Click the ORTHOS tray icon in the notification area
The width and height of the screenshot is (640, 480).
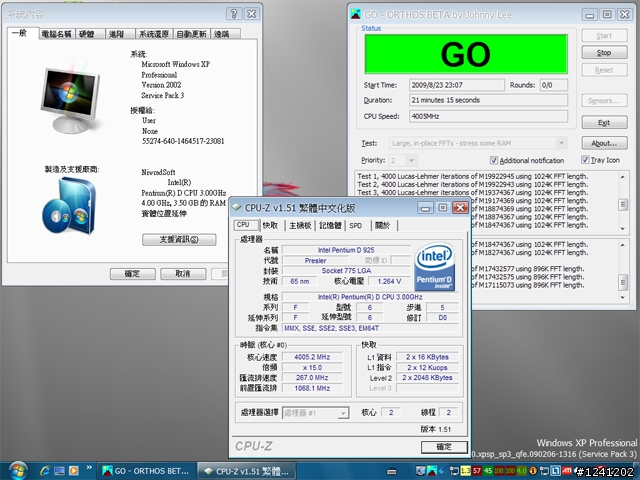[x=431, y=471]
